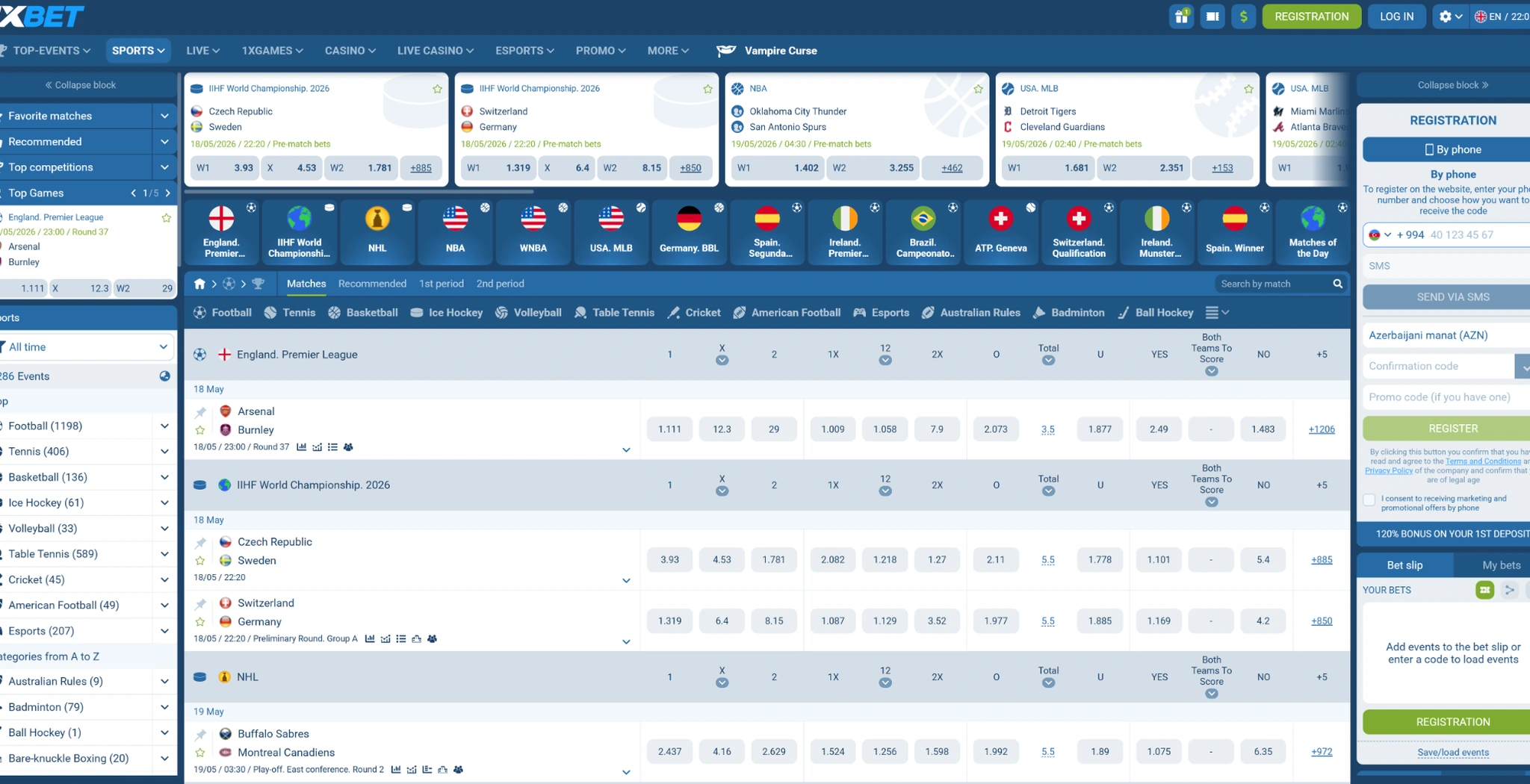1530x784 pixels.
Task: Favorite the Detroit Tigers card
Action: click(x=1248, y=89)
